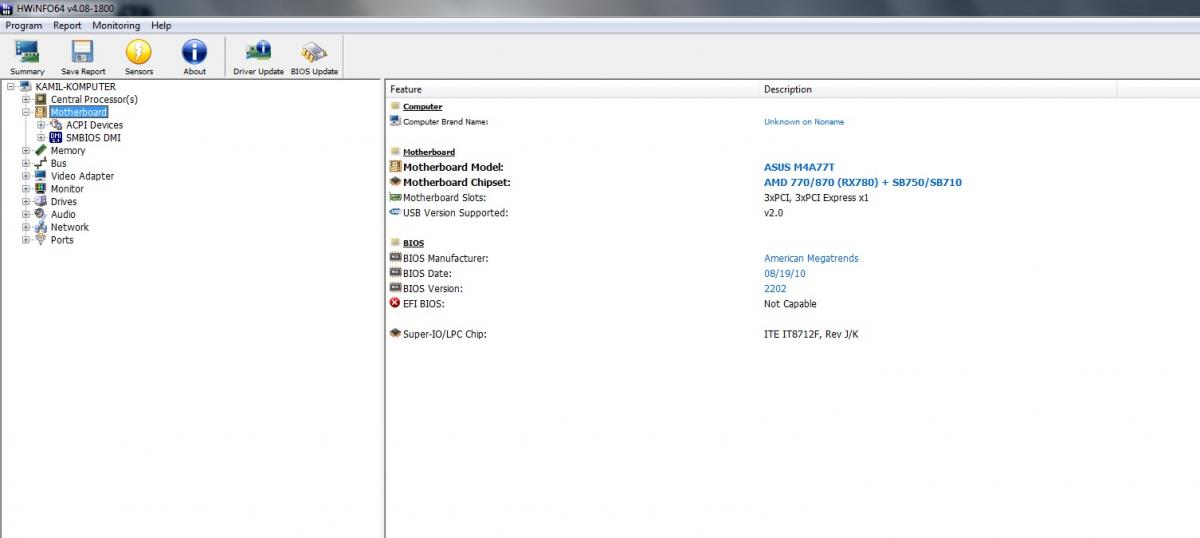
Task: Select Motherboard in the tree
Action: [79, 112]
